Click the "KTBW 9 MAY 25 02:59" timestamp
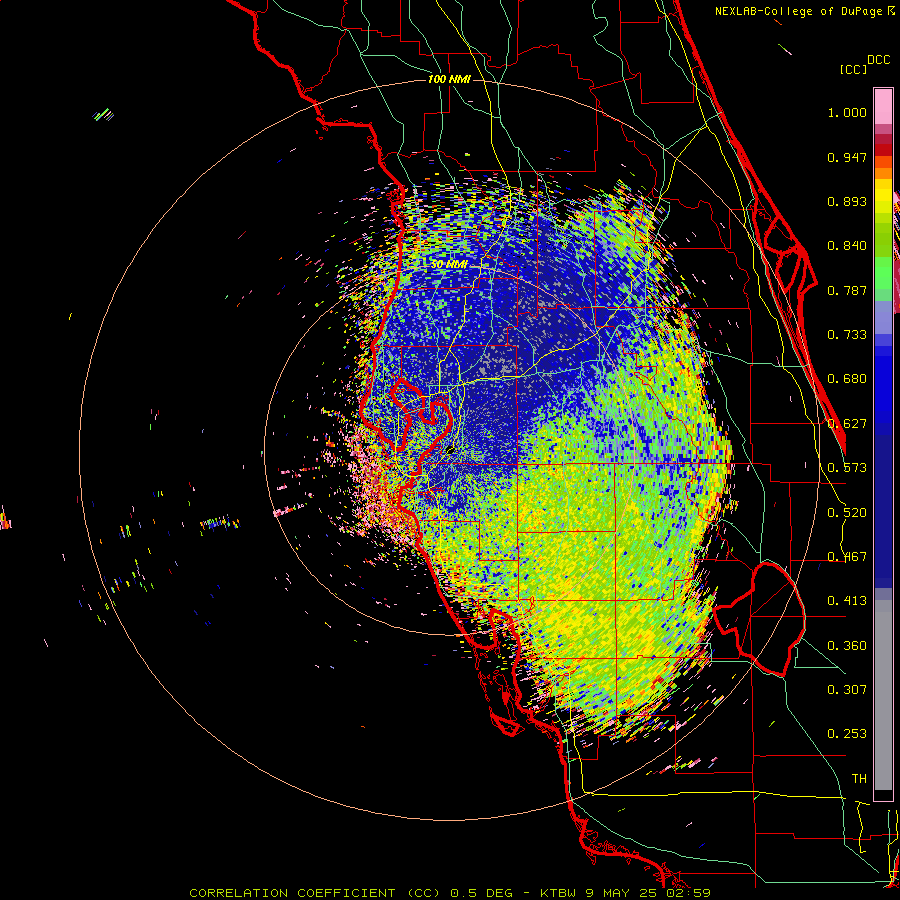The height and width of the screenshot is (900, 900). coord(626,893)
